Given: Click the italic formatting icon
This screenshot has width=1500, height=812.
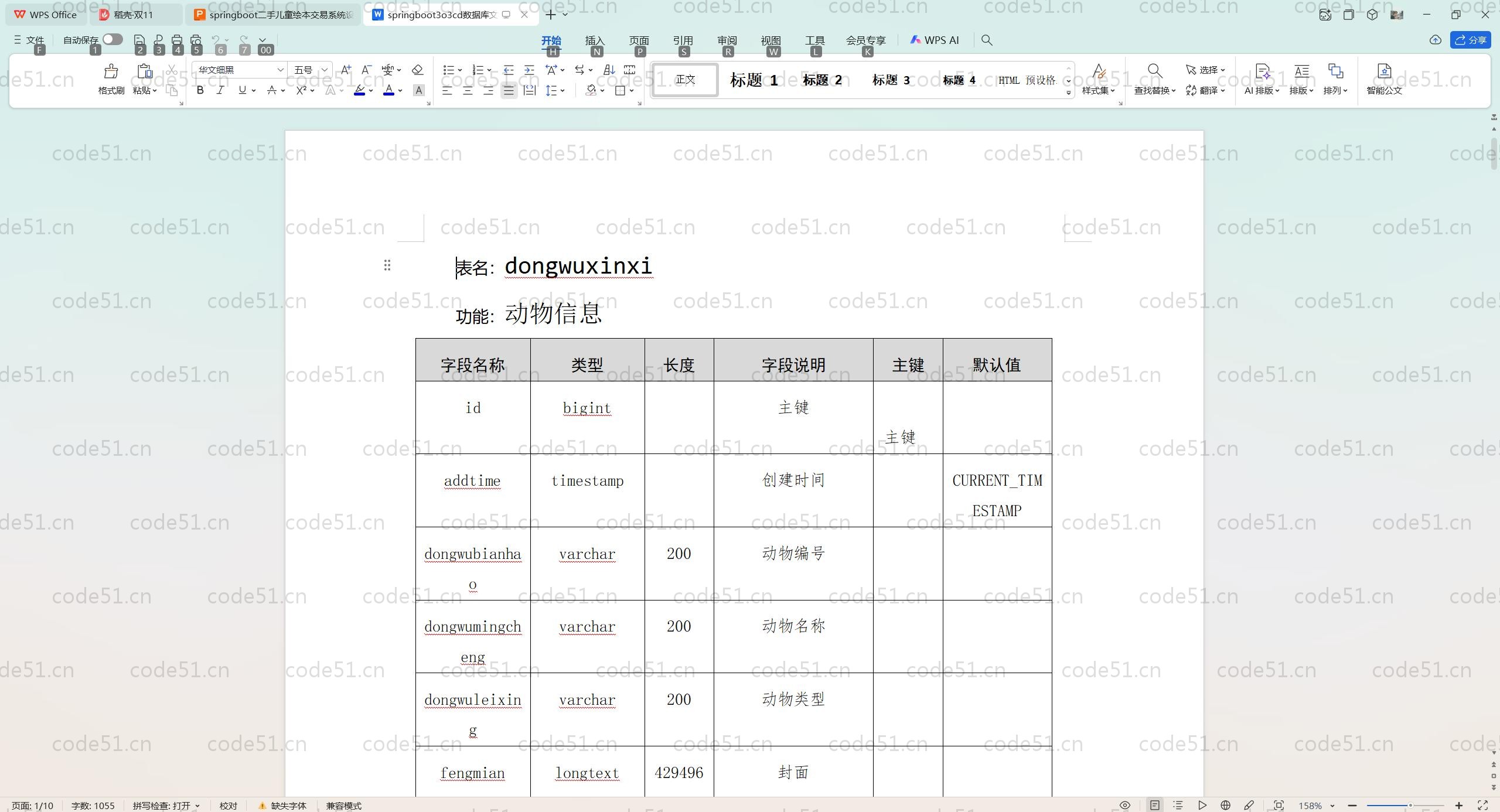Looking at the screenshot, I should point(220,90).
